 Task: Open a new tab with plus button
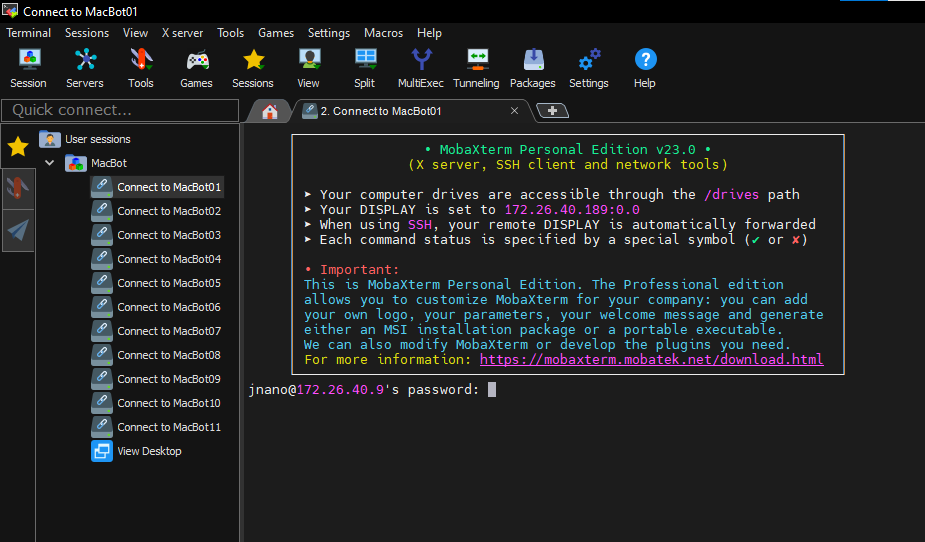click(x=553, y=111)
